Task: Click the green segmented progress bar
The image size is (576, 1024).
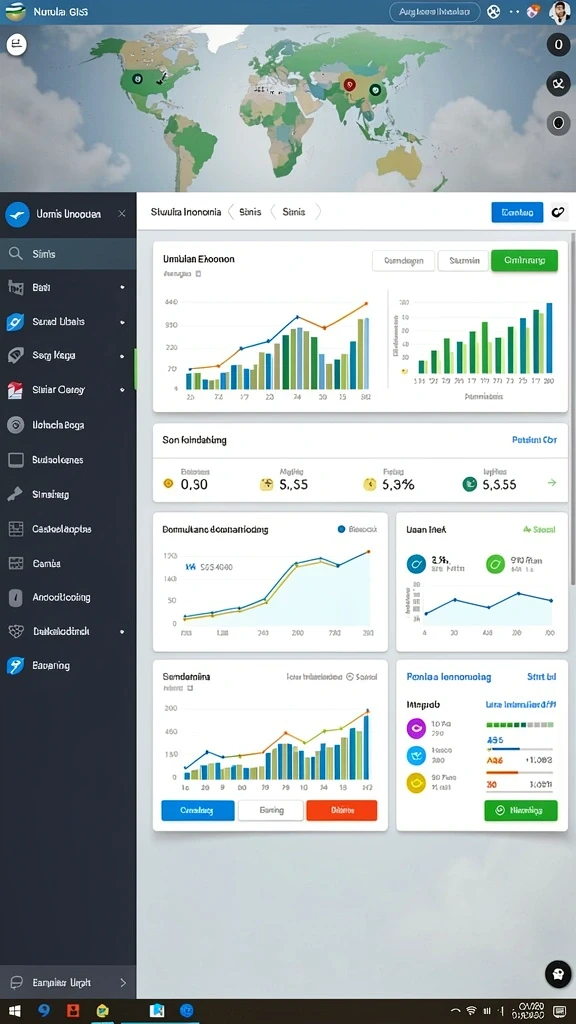Action: click(520, 725)
